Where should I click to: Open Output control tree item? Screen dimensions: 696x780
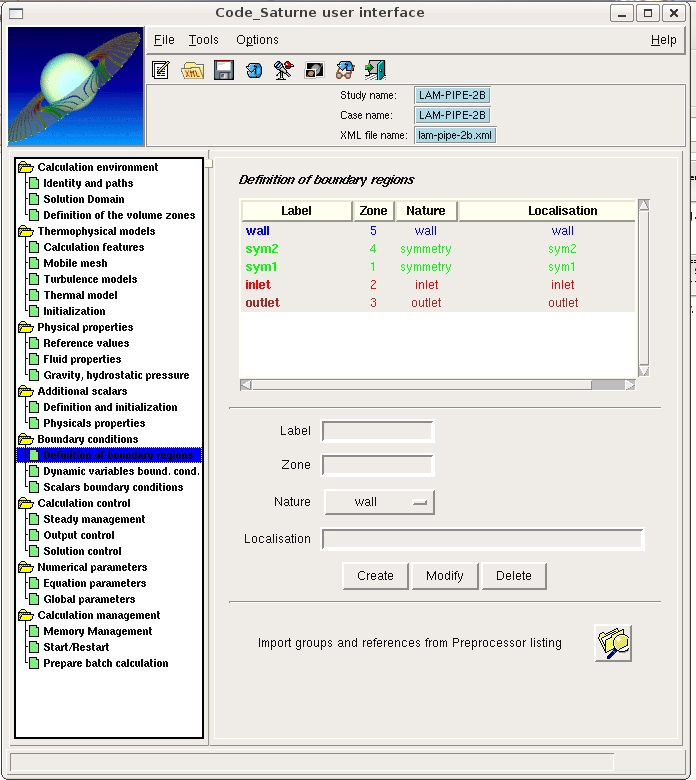(79, 535)
